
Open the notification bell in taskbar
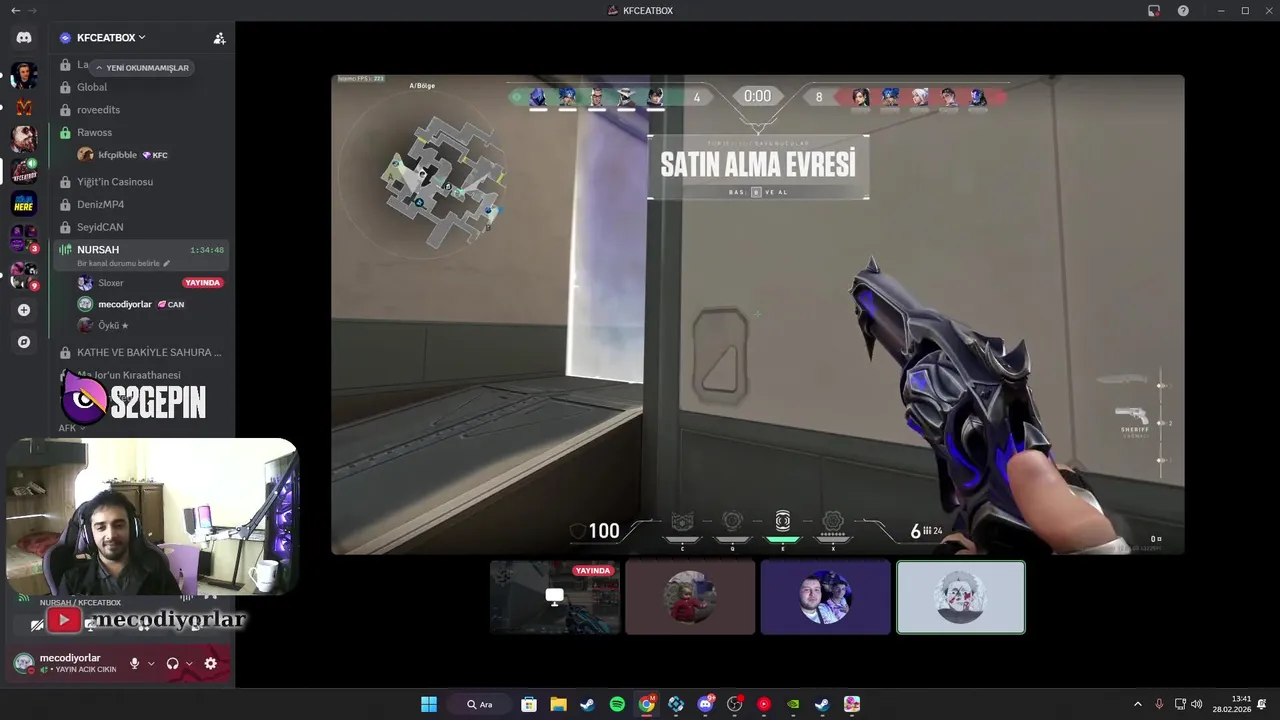pyautogui.click(x=1262, y=704)
